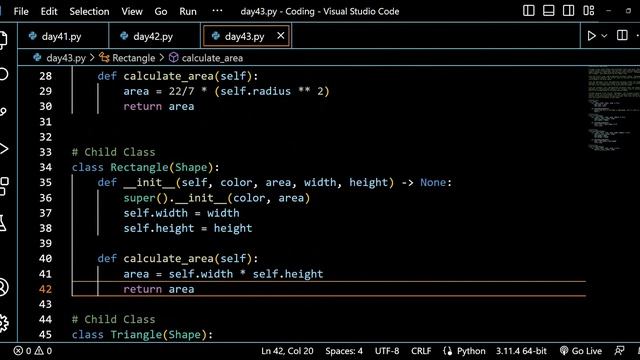Show more menus via ellipsis

(218, 11)
